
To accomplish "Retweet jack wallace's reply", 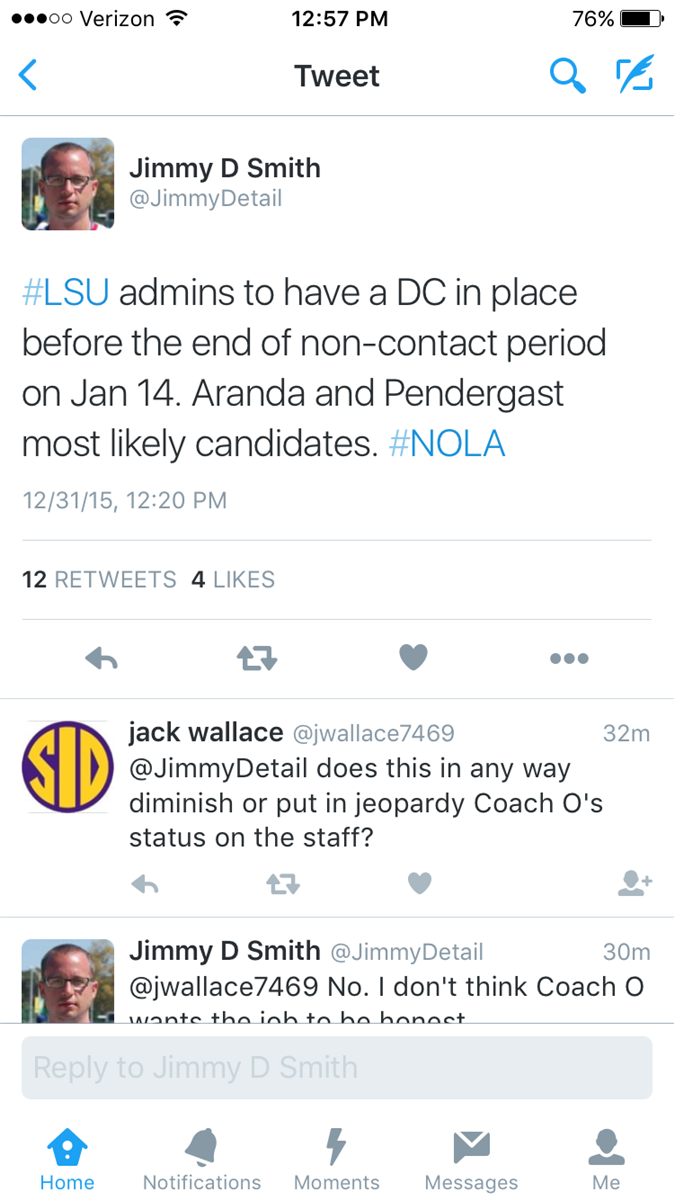I will pos(283,883).
